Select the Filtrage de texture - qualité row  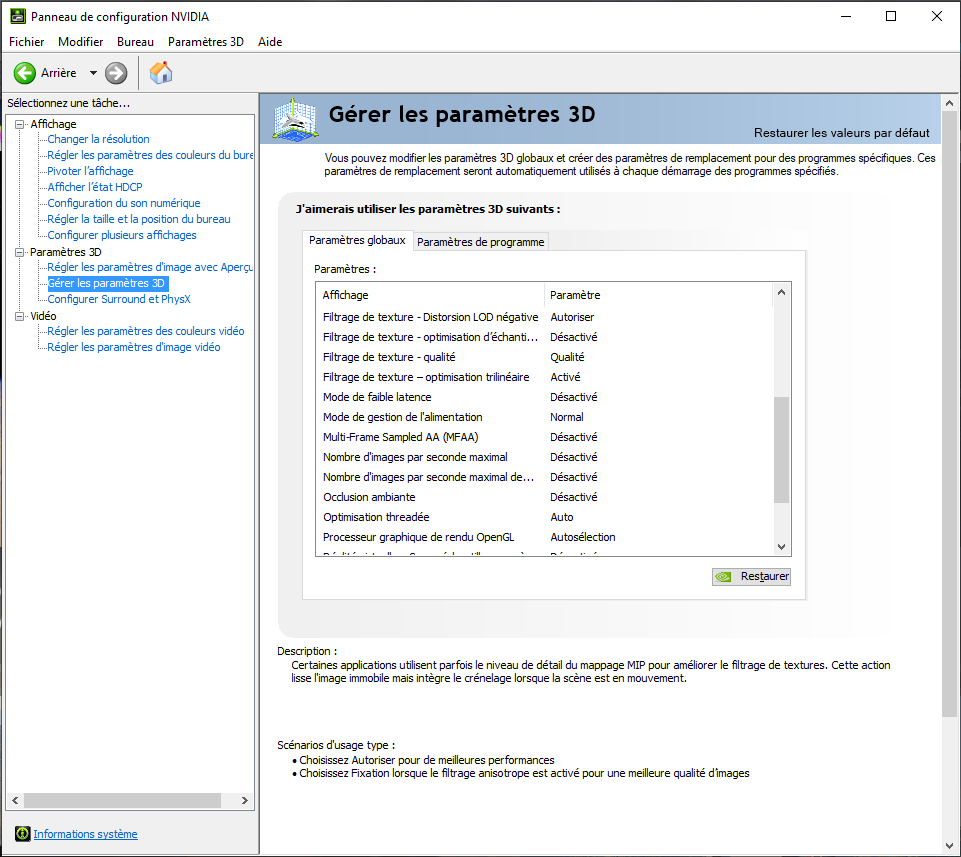545,357
